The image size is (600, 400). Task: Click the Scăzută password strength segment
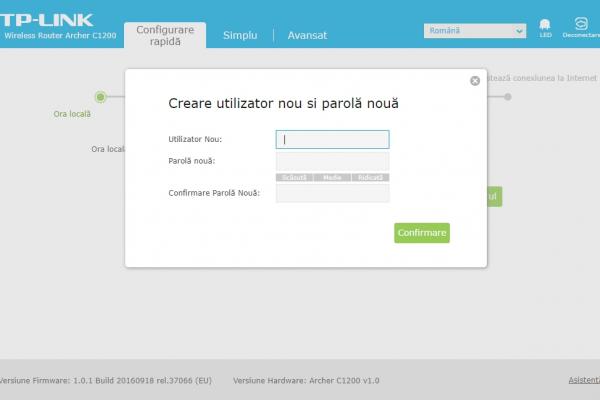point(294,177)
